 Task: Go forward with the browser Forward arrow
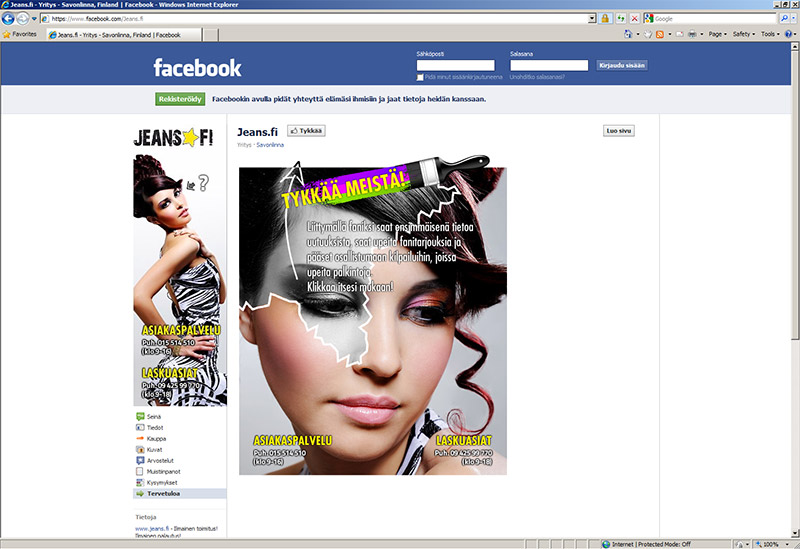click(x=23, y=19)
